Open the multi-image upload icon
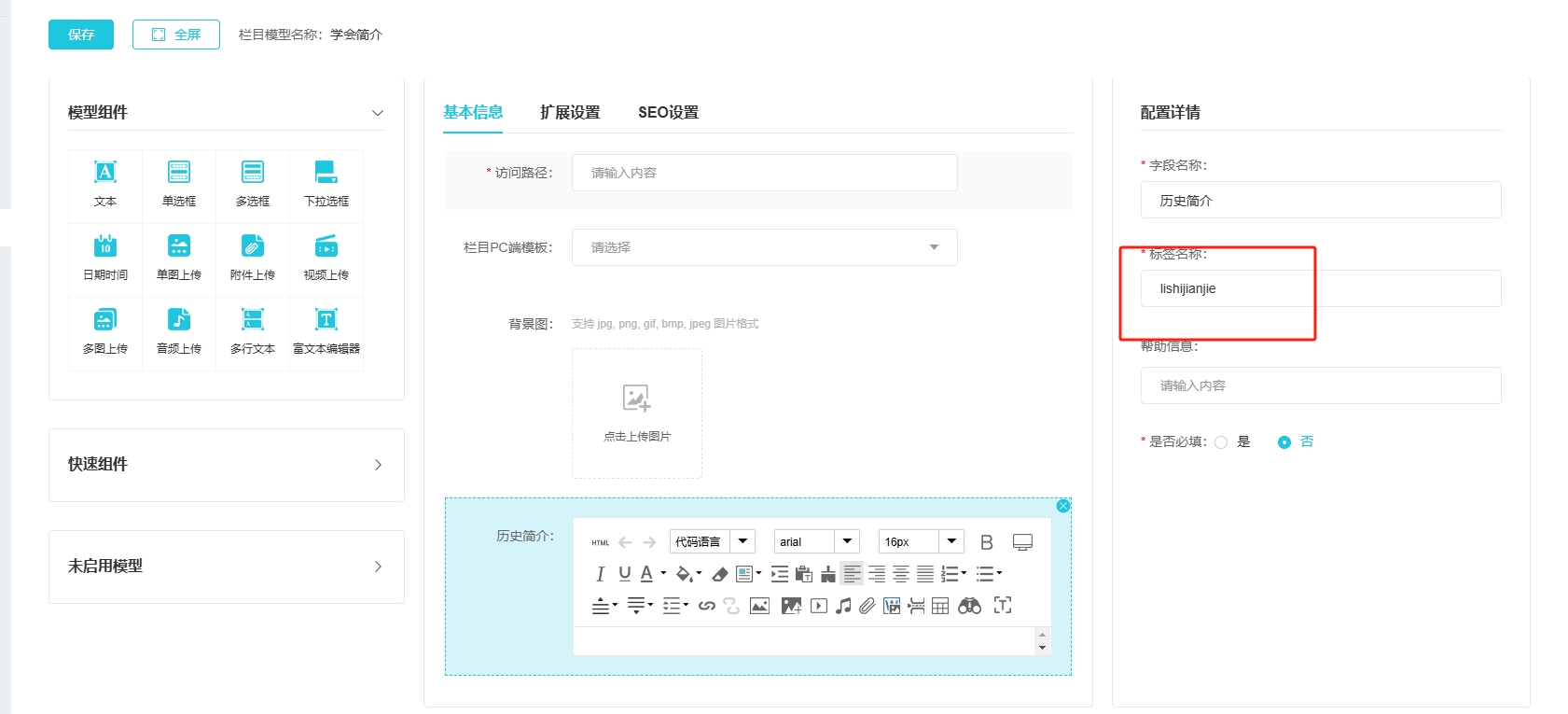 pyautogui.click(x=791, y=606)
